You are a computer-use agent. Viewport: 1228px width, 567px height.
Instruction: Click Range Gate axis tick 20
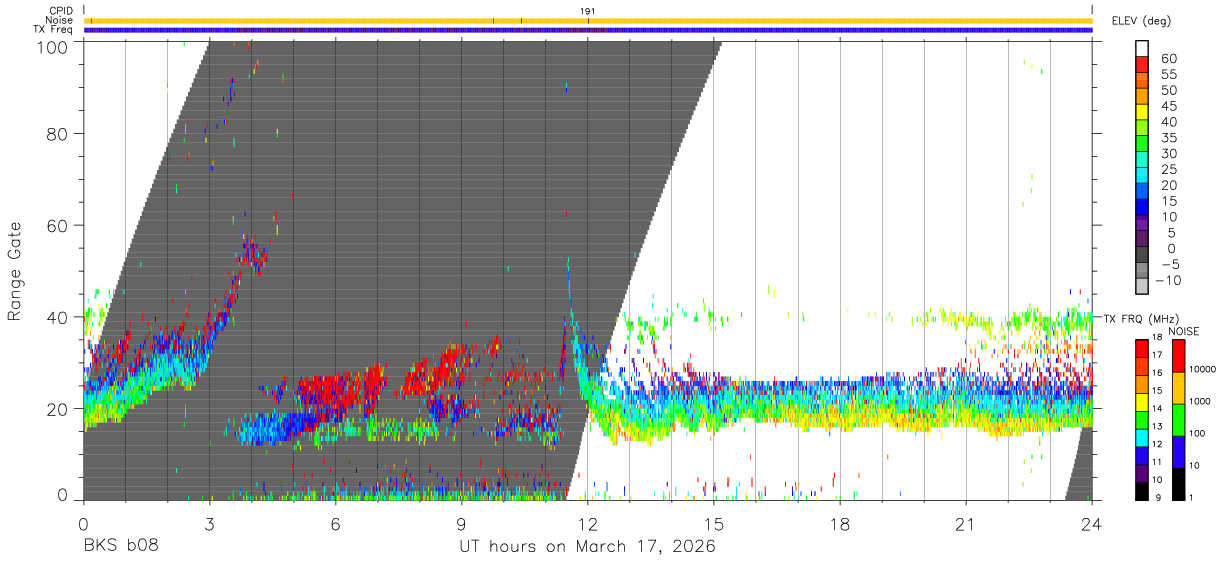58,409
